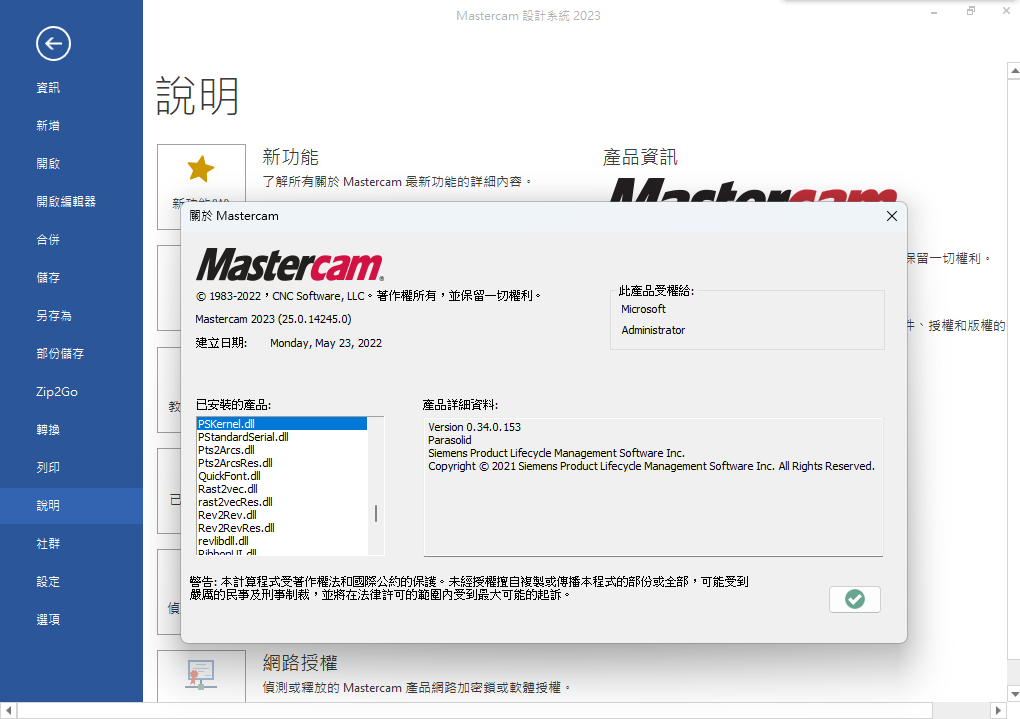
Task: Open Zip2Go in the sidebar
Action: click(x=57, y=392)
